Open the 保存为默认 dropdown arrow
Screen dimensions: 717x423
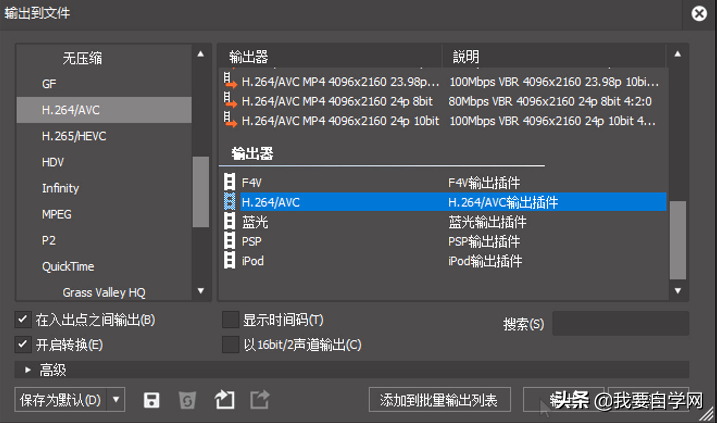pyautogui.click(x=116, y=400)
